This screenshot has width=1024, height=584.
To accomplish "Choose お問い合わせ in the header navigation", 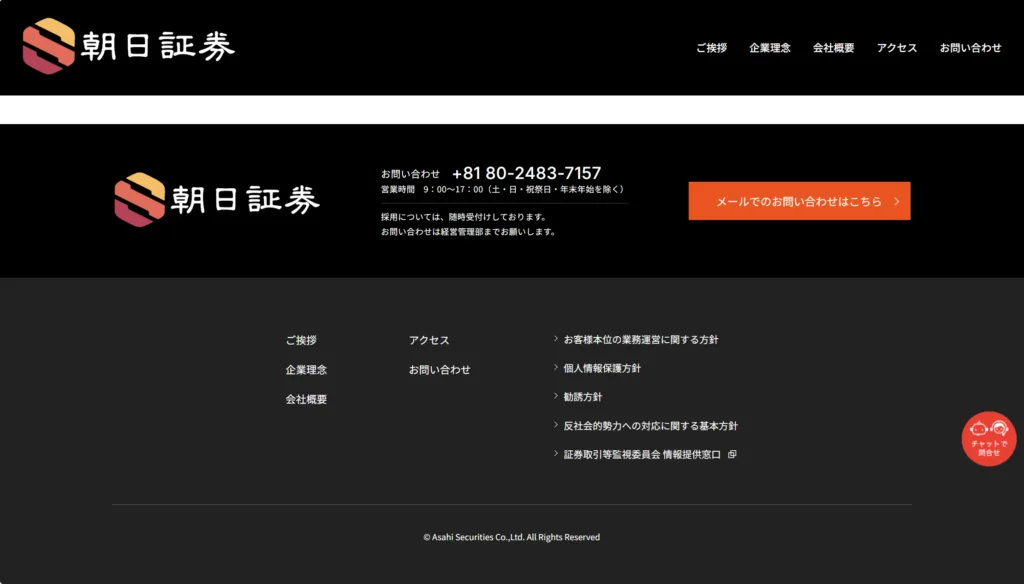I will pos(970,48).
